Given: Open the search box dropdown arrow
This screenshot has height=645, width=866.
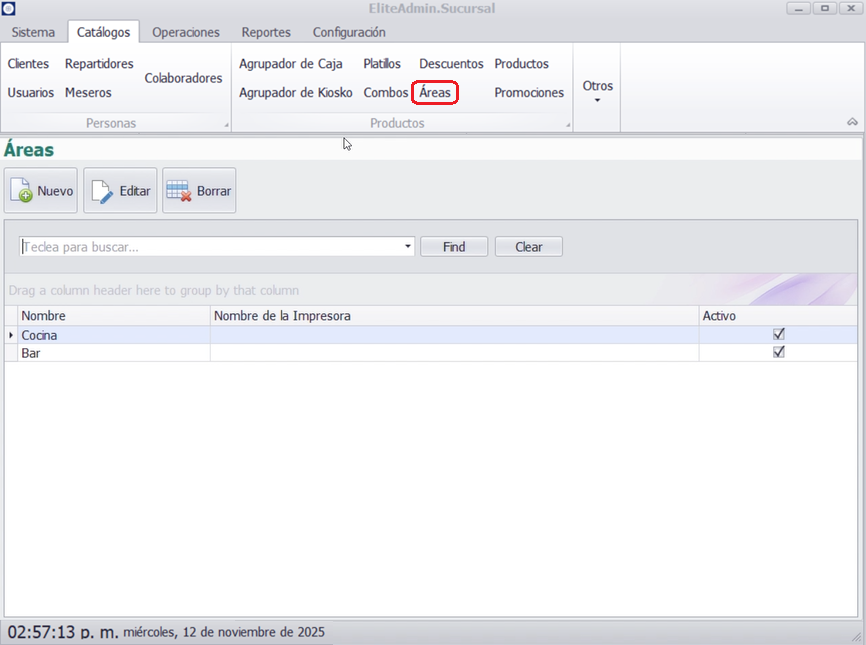Looking at the screenshot, I should 408,246.
